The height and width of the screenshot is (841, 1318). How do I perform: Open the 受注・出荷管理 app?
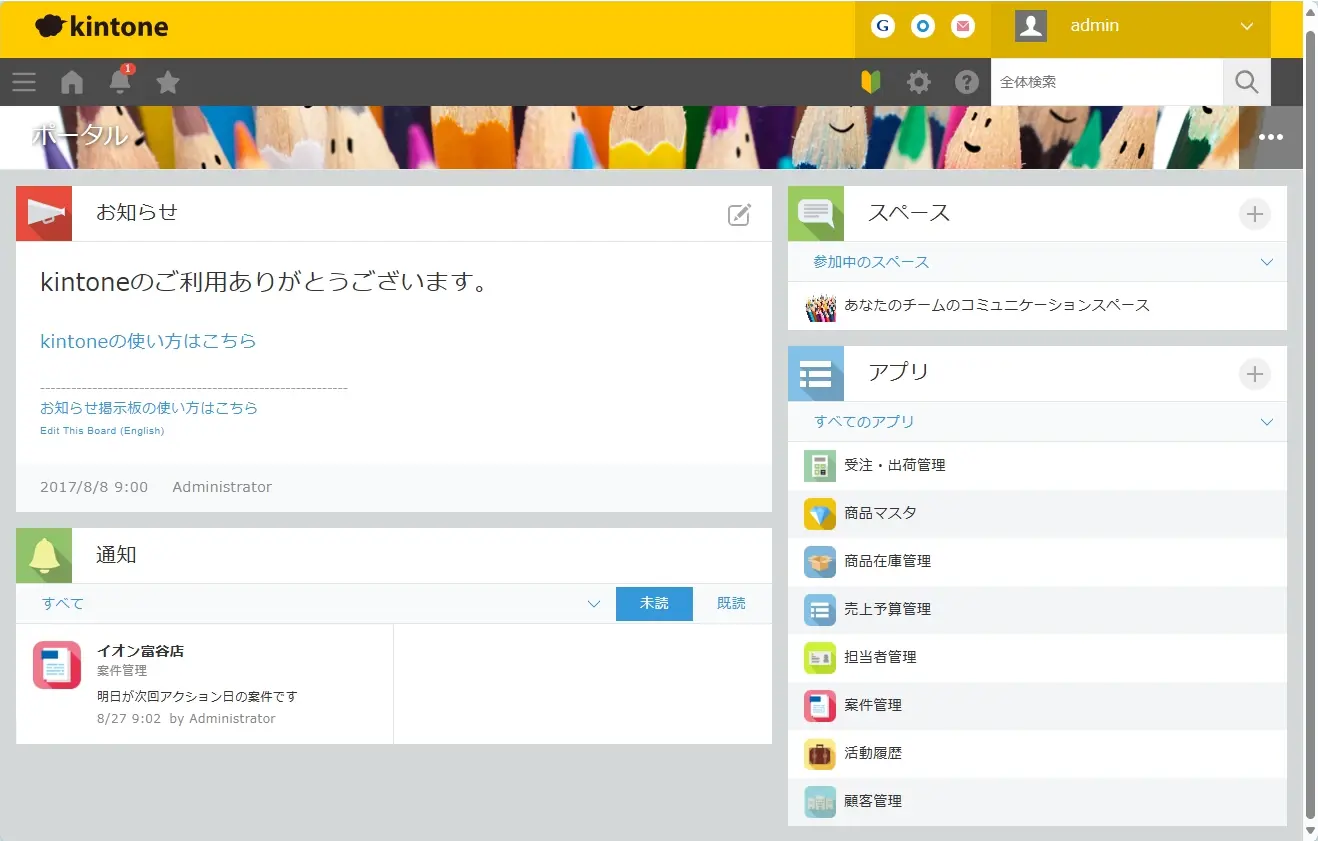tap(1037, 466)
